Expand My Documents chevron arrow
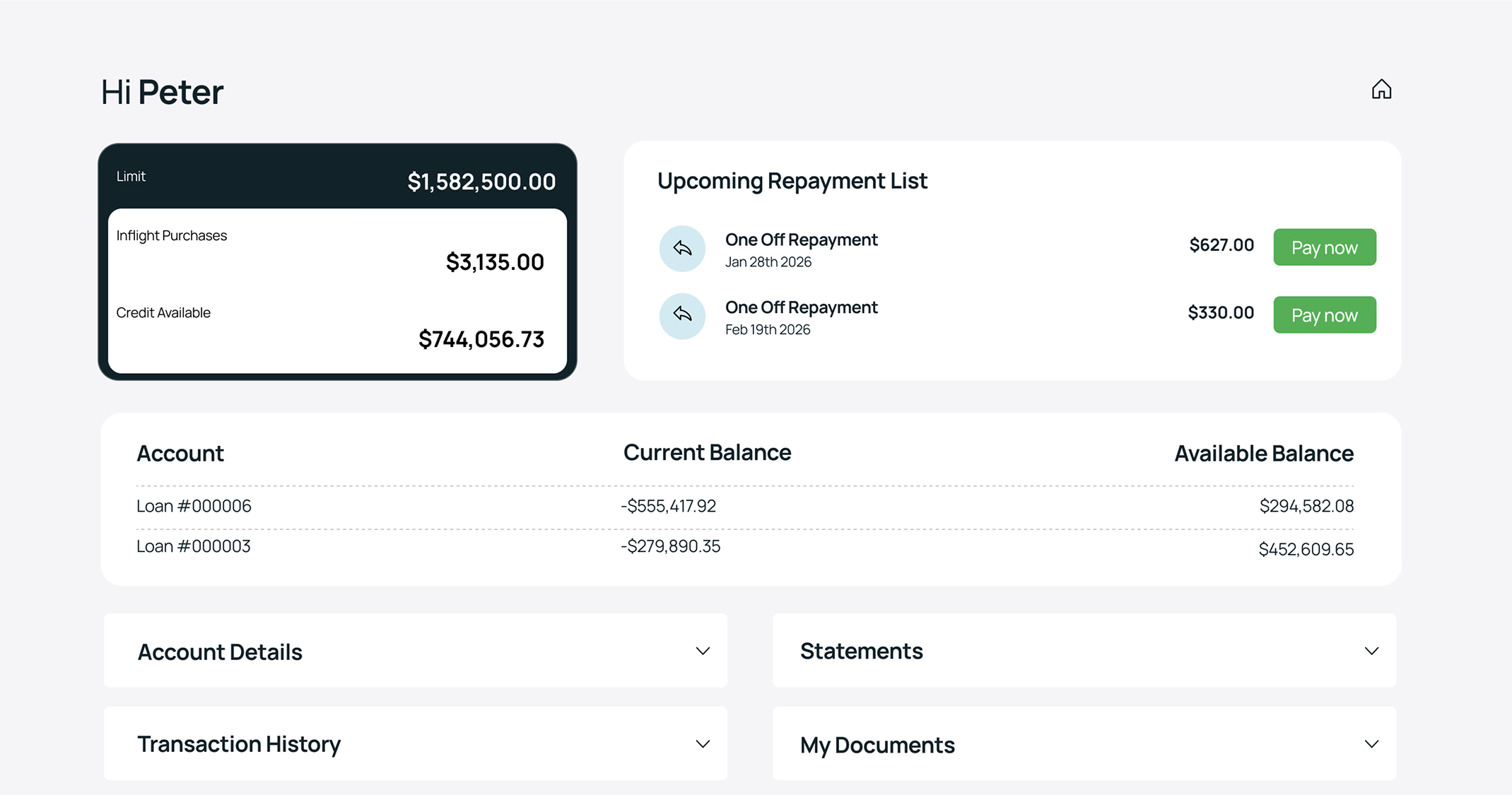This screenshot has height=795, width=1512. coord(1371,744)
